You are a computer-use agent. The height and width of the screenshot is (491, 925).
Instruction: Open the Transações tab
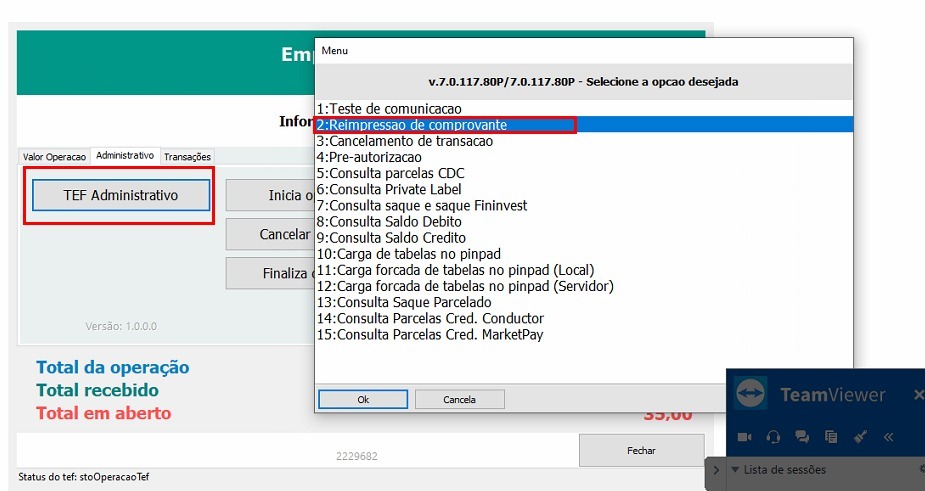[x=187, y=156]
